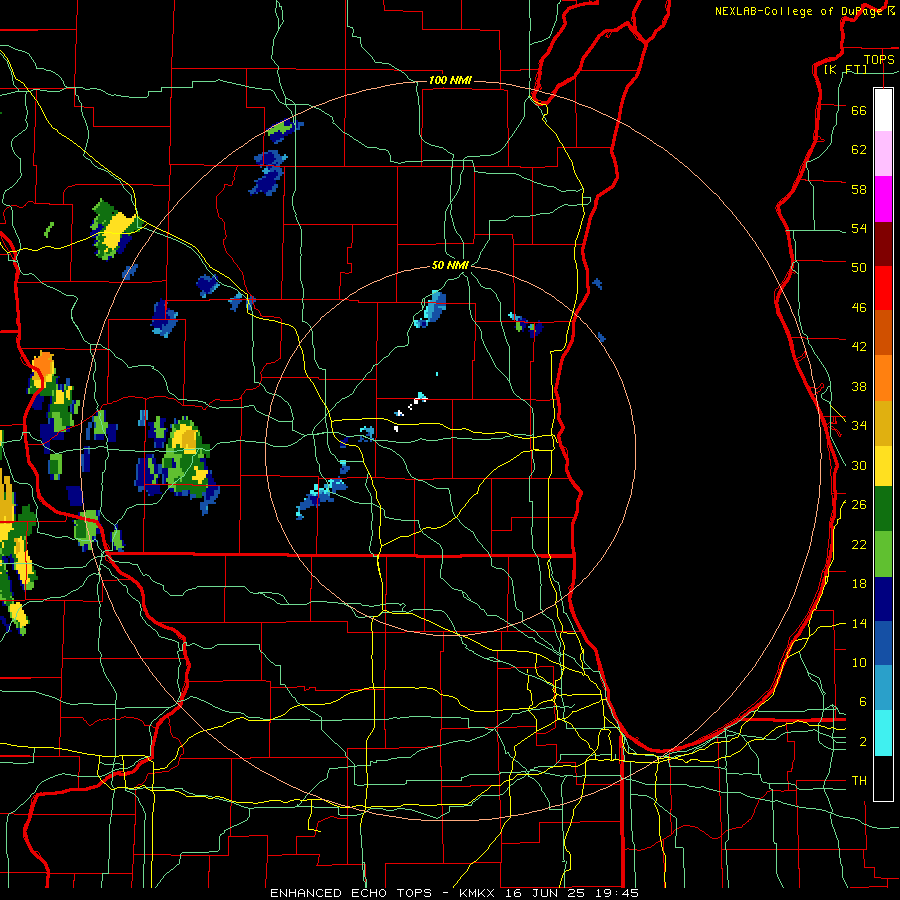Viewport: 900px width, 900px height.
Task: Click the "100 NMI" range ring label
Action: (x=451, y=80)
